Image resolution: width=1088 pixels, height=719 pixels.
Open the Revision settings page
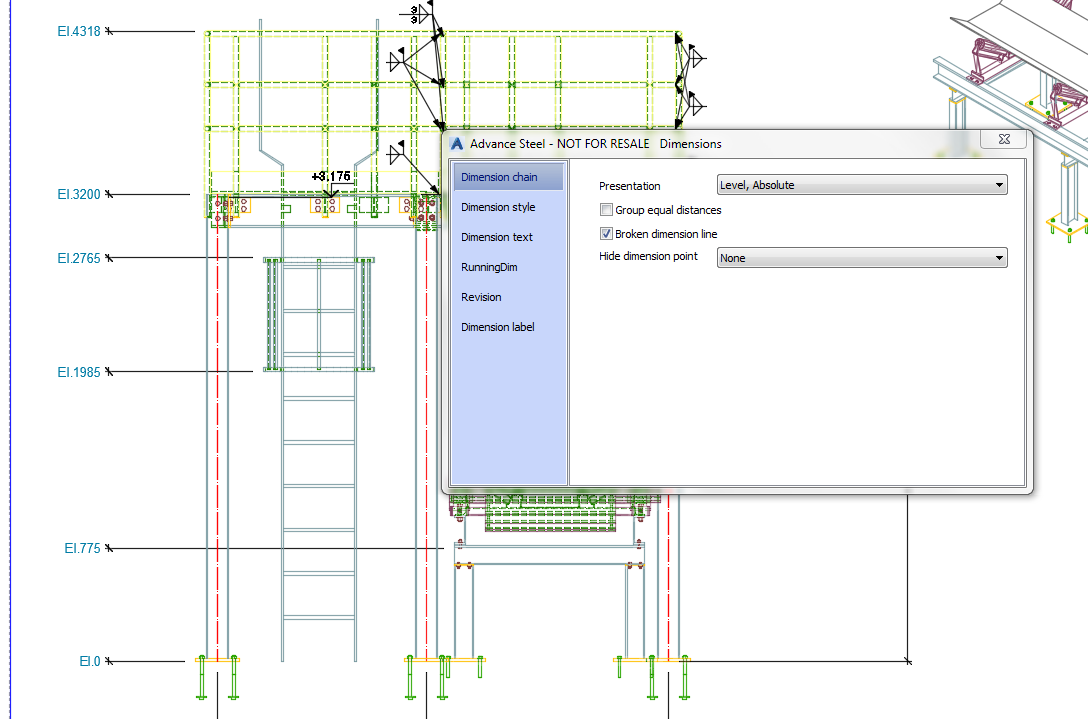coord(481,297)
